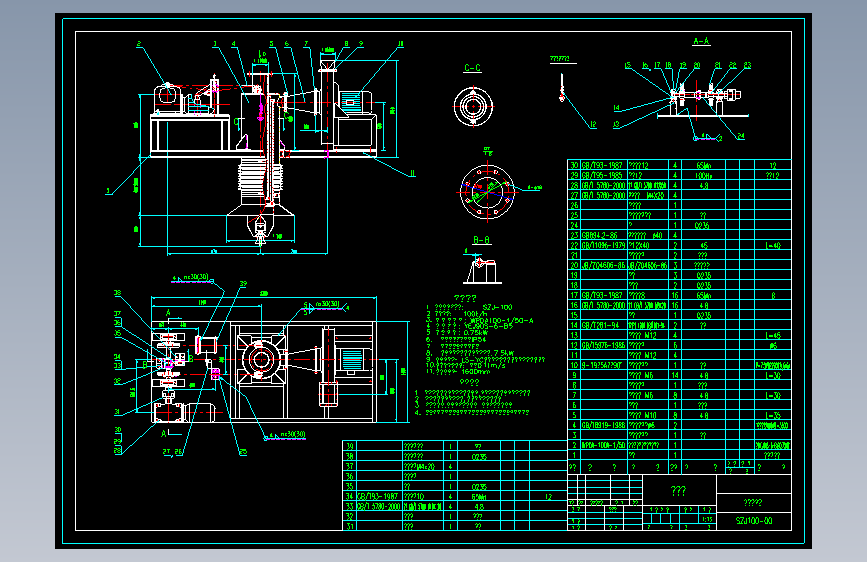The image size is (867, 562).
Task: Click the row number 39 in parts list
Action: coord(349,446)
